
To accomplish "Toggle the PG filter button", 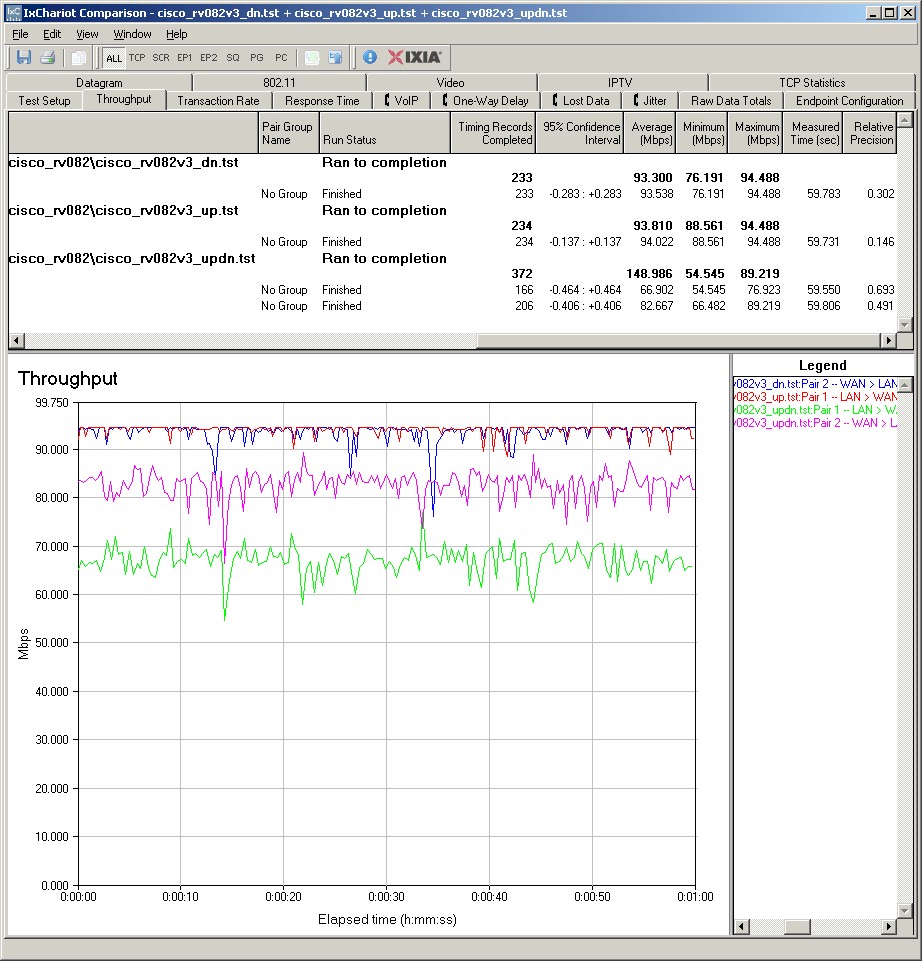I will click(257, 58).
